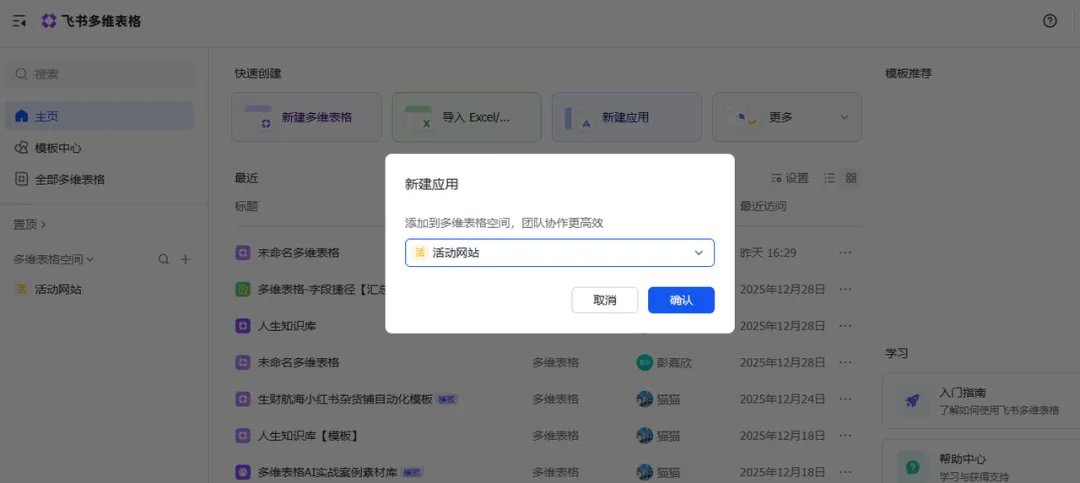Click icon of 多维表格AI实战案例素材库 row

tap(242, 473)
